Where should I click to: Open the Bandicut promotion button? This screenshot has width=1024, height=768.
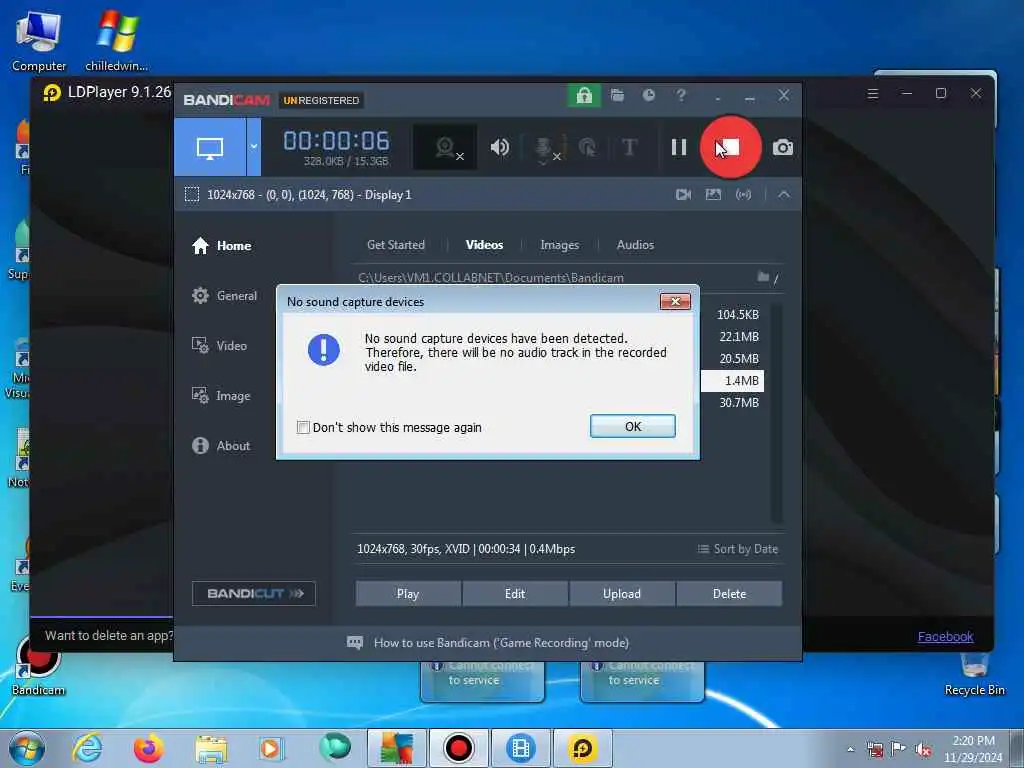254,594
